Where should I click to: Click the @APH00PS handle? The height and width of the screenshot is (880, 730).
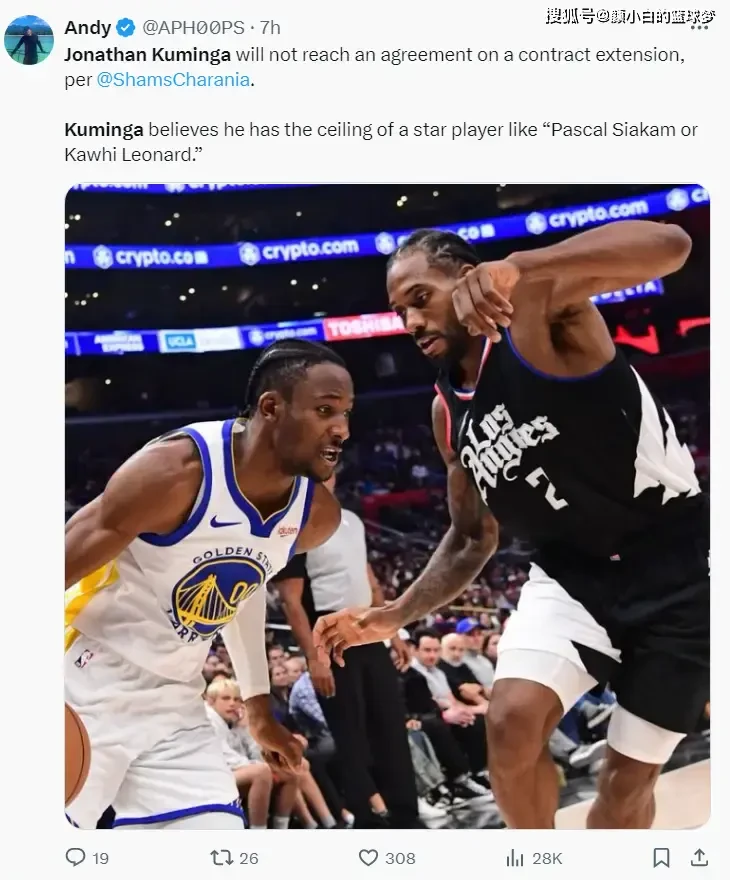point(194,28)
